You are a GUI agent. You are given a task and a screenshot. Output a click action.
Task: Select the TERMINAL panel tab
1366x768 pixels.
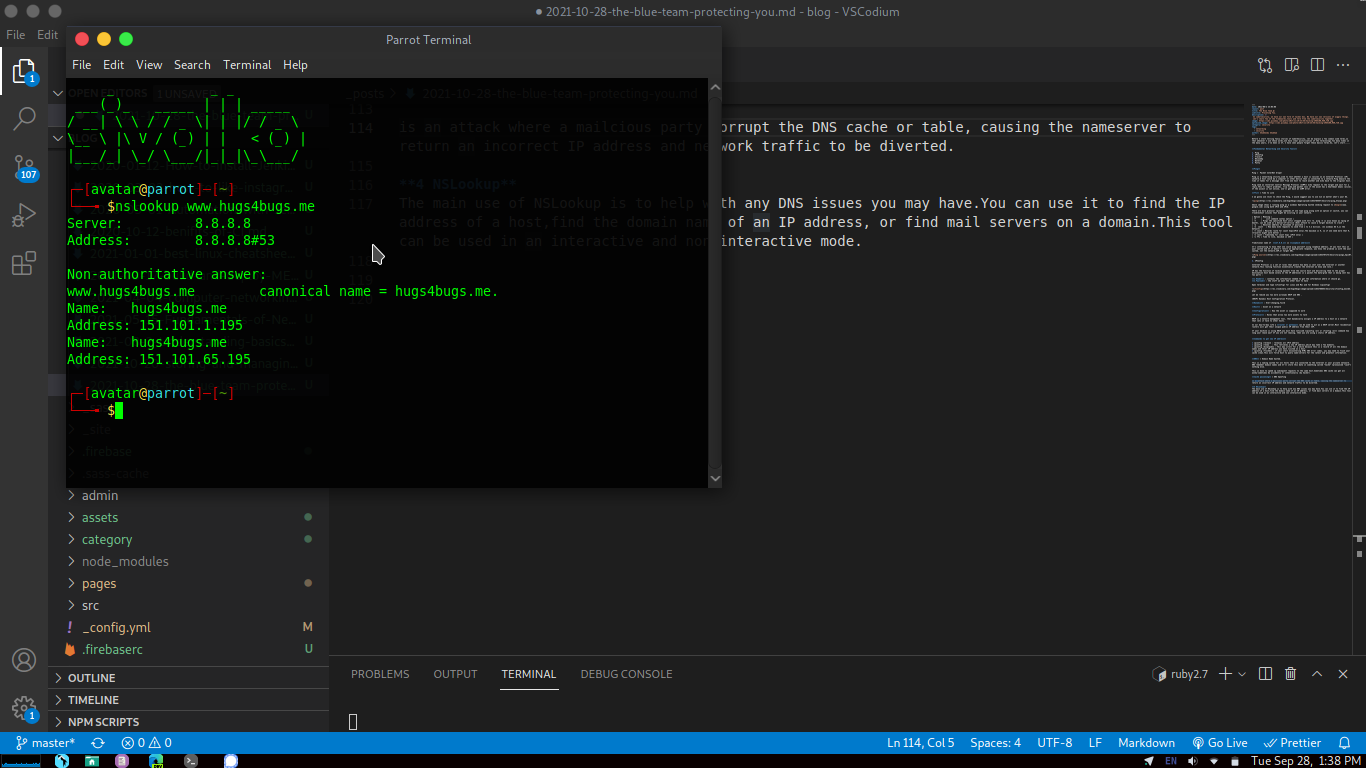click(x=529, y=674)
